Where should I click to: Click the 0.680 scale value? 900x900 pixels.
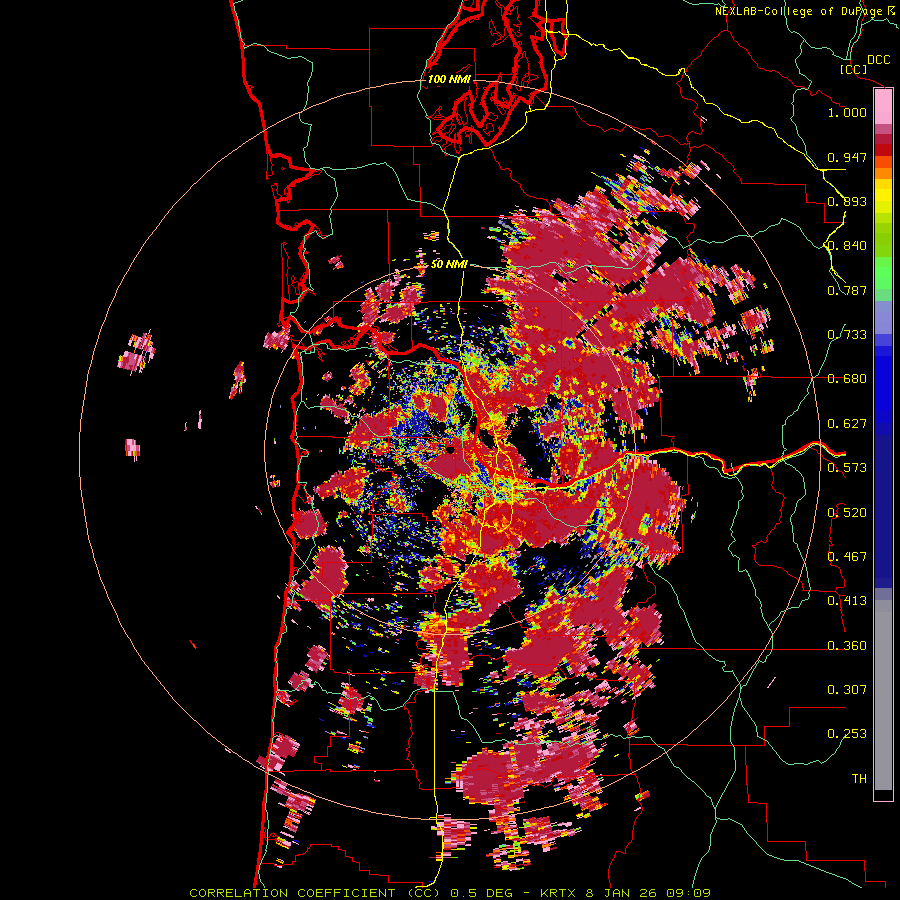pyautogui.click(x=847, y=379)
